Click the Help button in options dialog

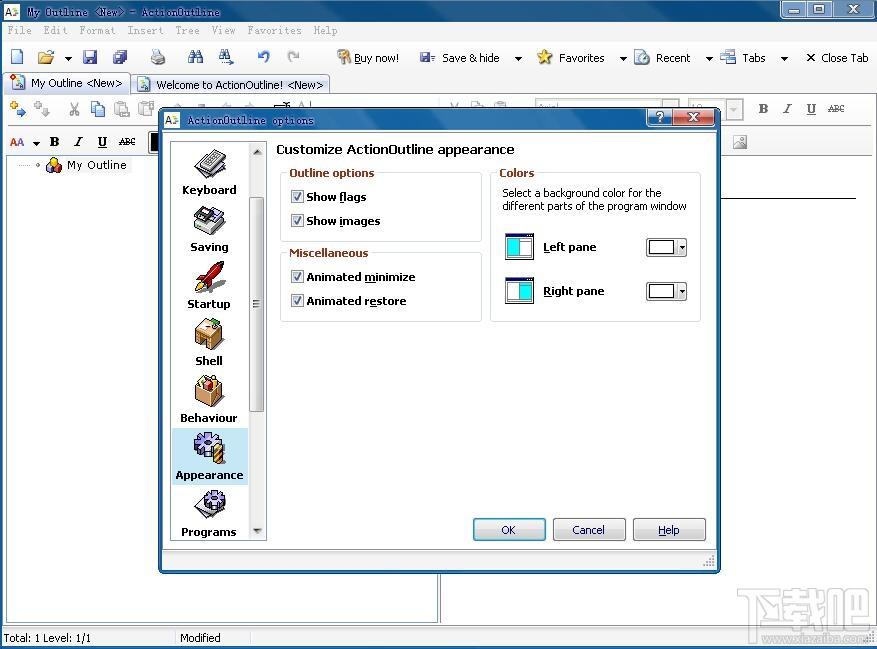669,530
